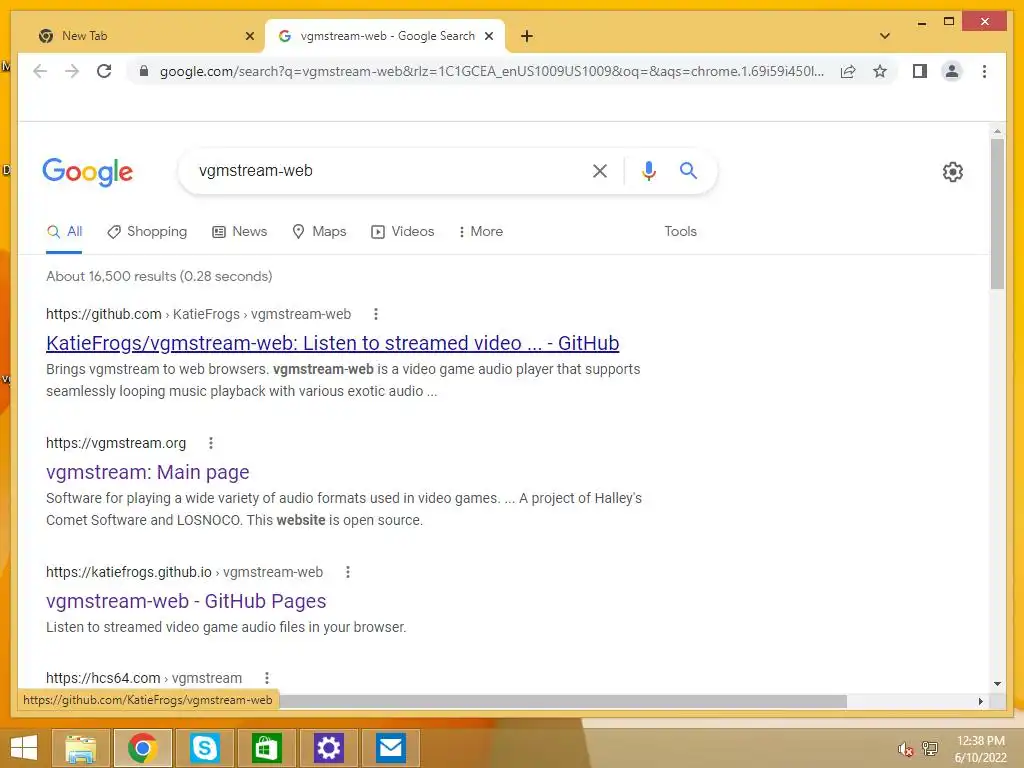1024x768 pixels.
Task: Submit search with magnifier icon
Action: click(688, 170)
